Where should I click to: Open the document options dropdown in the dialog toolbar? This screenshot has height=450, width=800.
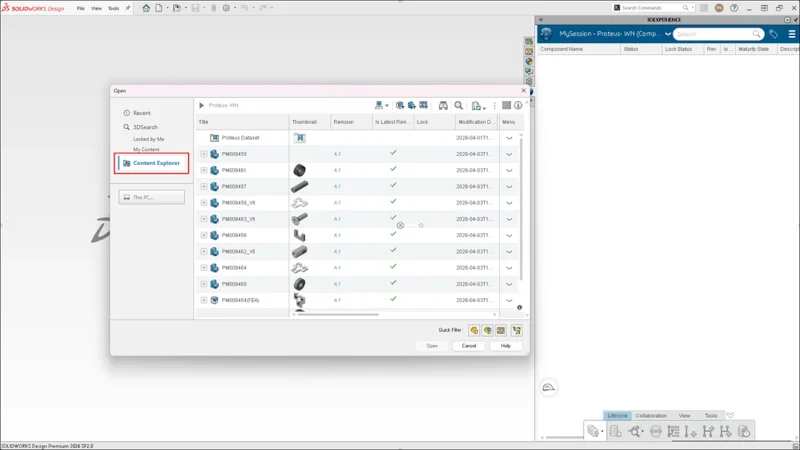point(478,106)
